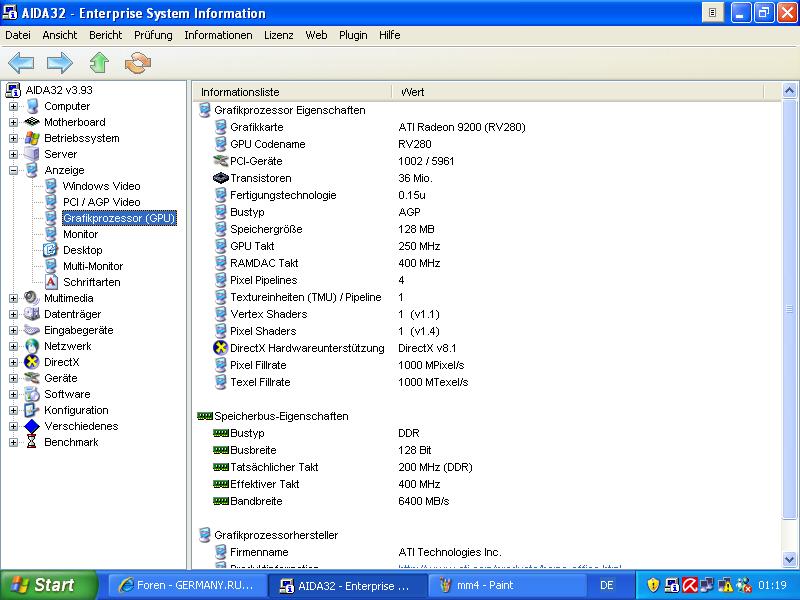Click the Bandbreite value 6400 MB/s
The image size is (800, 600).
[x=423, y=501]
